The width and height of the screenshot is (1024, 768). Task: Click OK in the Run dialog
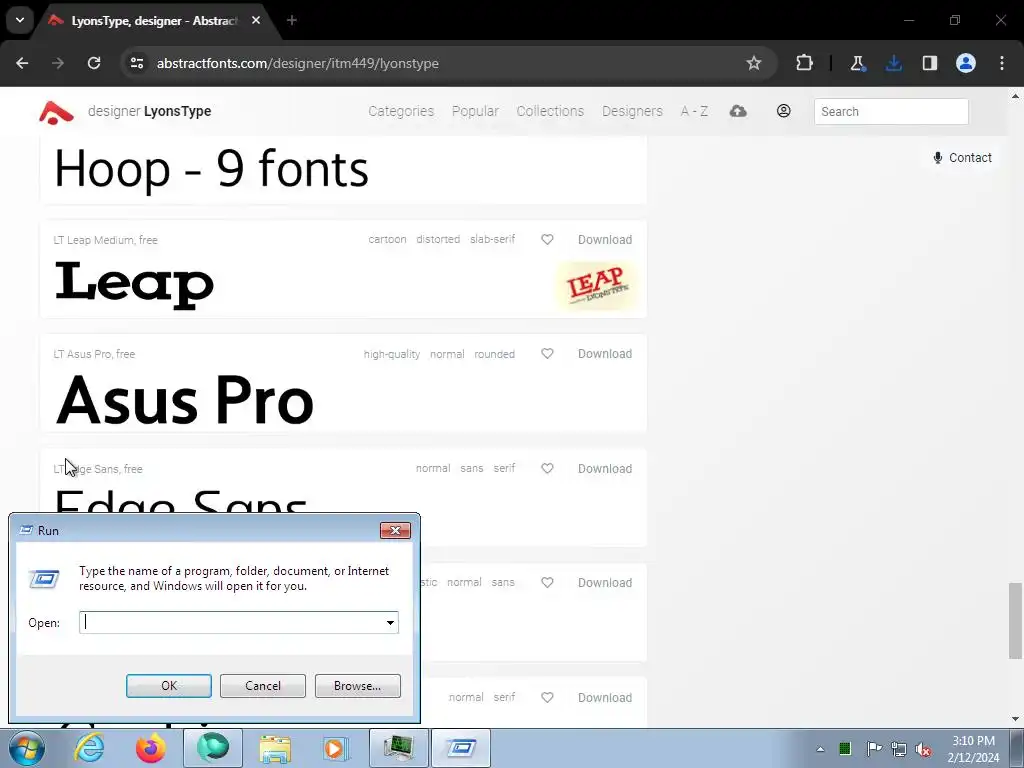(168, 686)
